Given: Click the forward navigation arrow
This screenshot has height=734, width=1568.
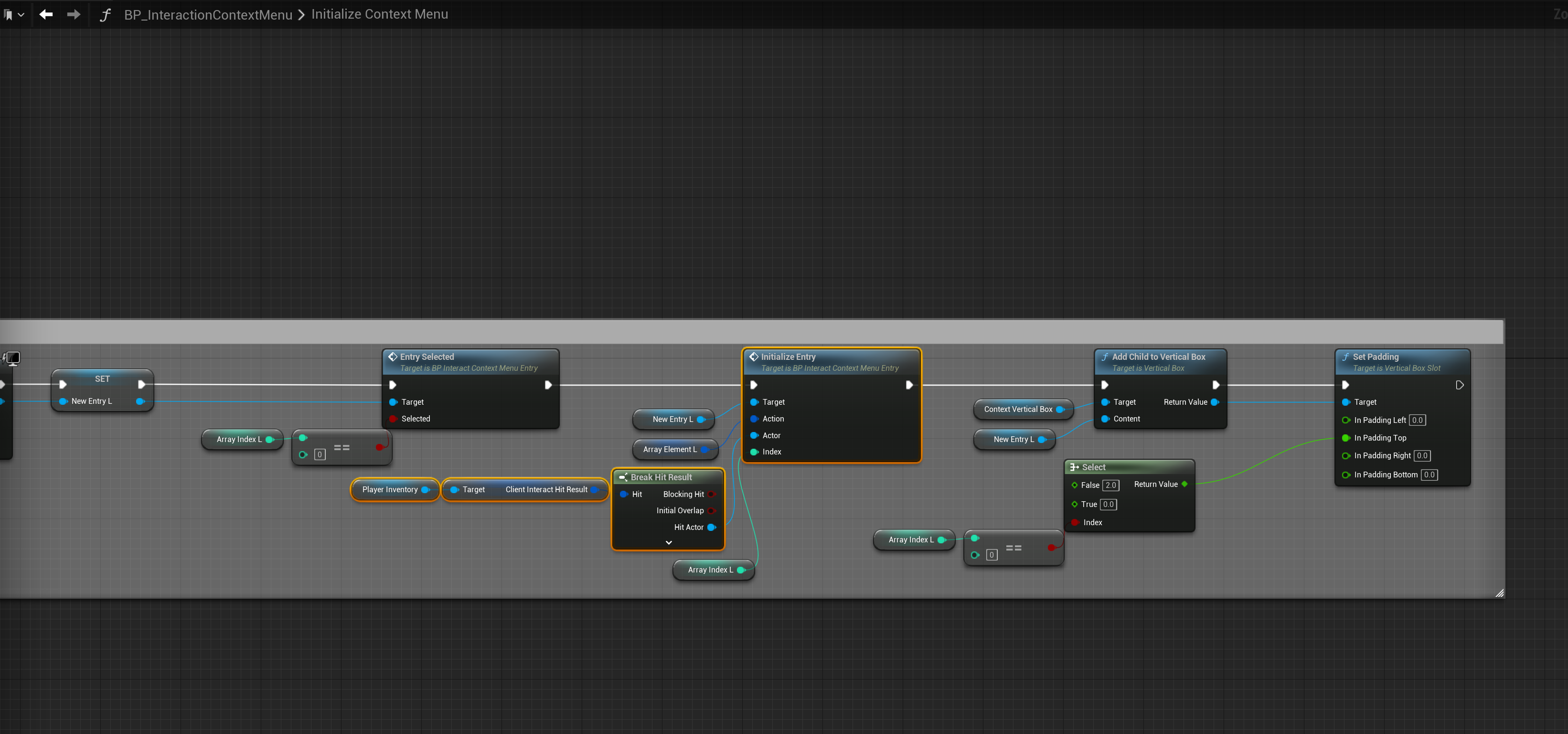Looking at the screenshot, I should coord(73,14).
